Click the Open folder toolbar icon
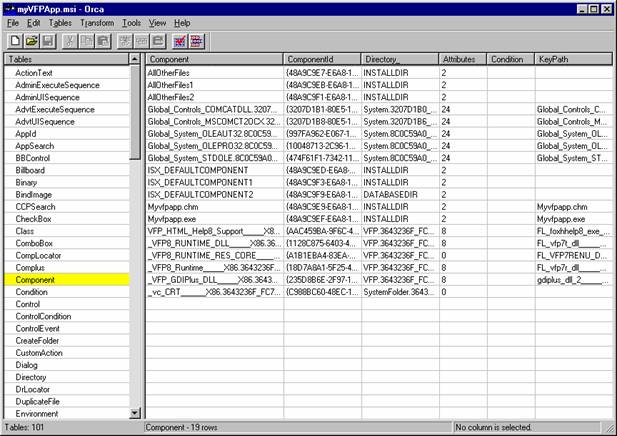The image size is (617, 436). click(31, 41)
